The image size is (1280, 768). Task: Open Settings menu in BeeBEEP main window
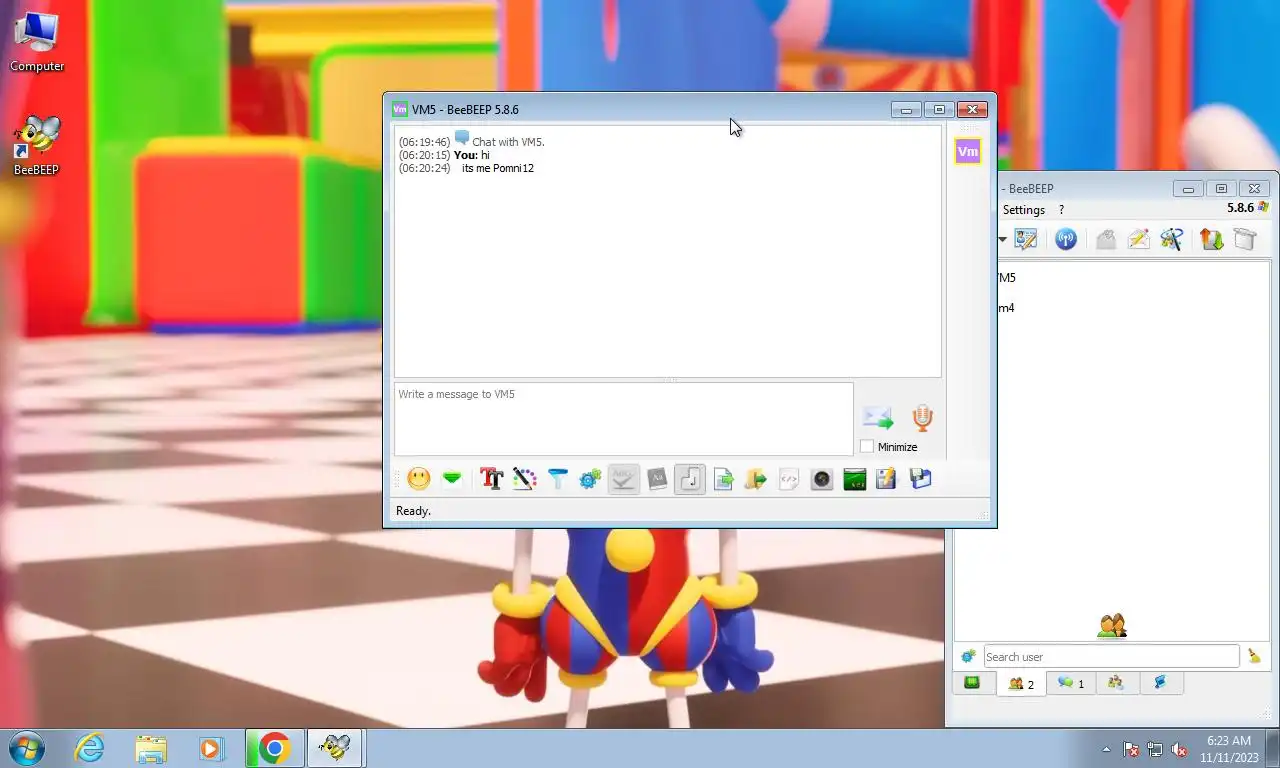pos(1024,210)
